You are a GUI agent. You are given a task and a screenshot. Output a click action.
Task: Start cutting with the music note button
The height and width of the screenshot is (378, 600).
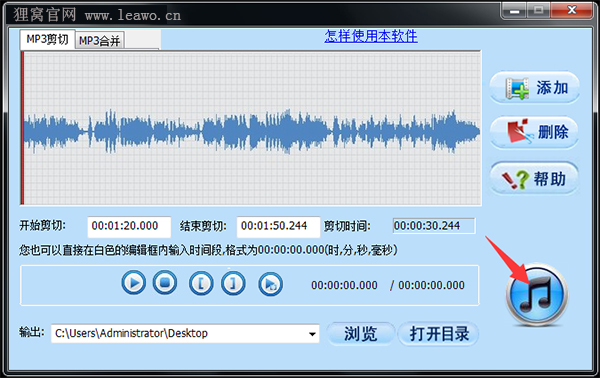[x=537, y=296]
